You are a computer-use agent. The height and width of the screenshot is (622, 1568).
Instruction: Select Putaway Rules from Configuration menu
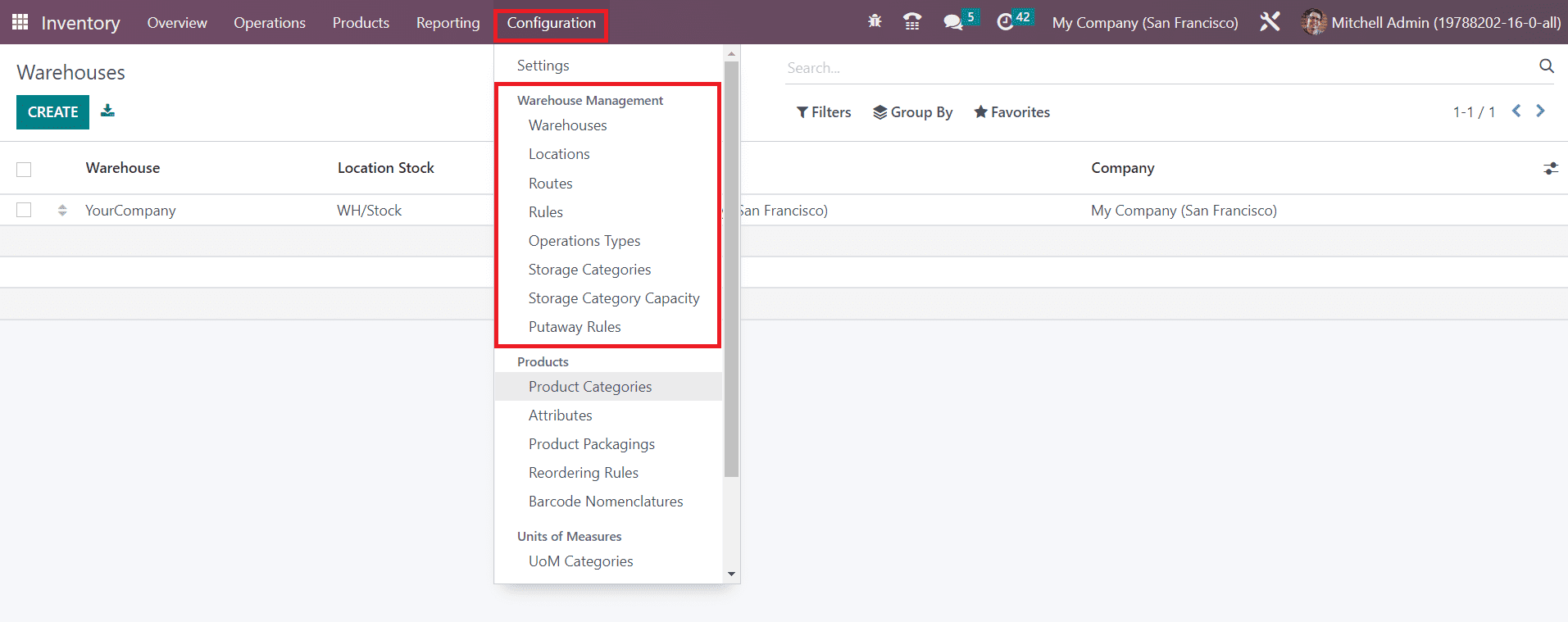(x=575, y=327)
